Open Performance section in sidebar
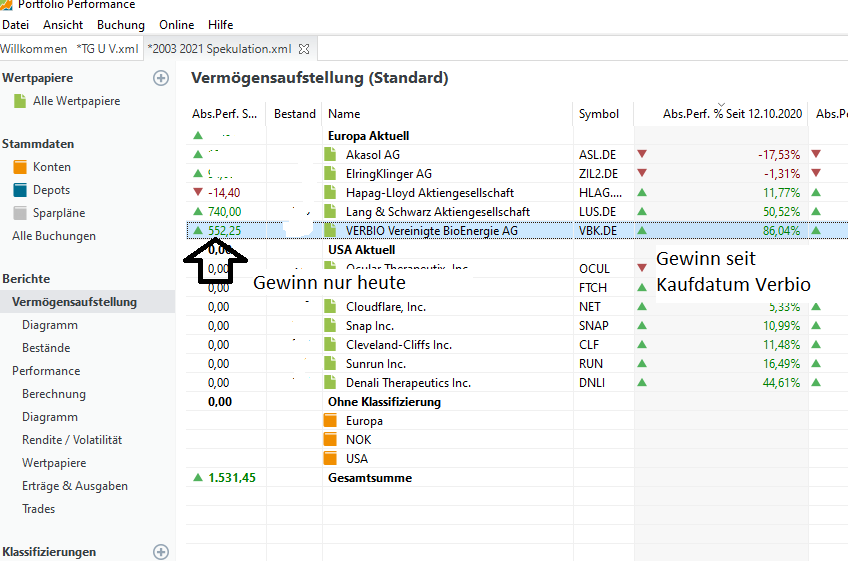Image resolution: width=848 pixels, height=561 pixels. point(46,371)
